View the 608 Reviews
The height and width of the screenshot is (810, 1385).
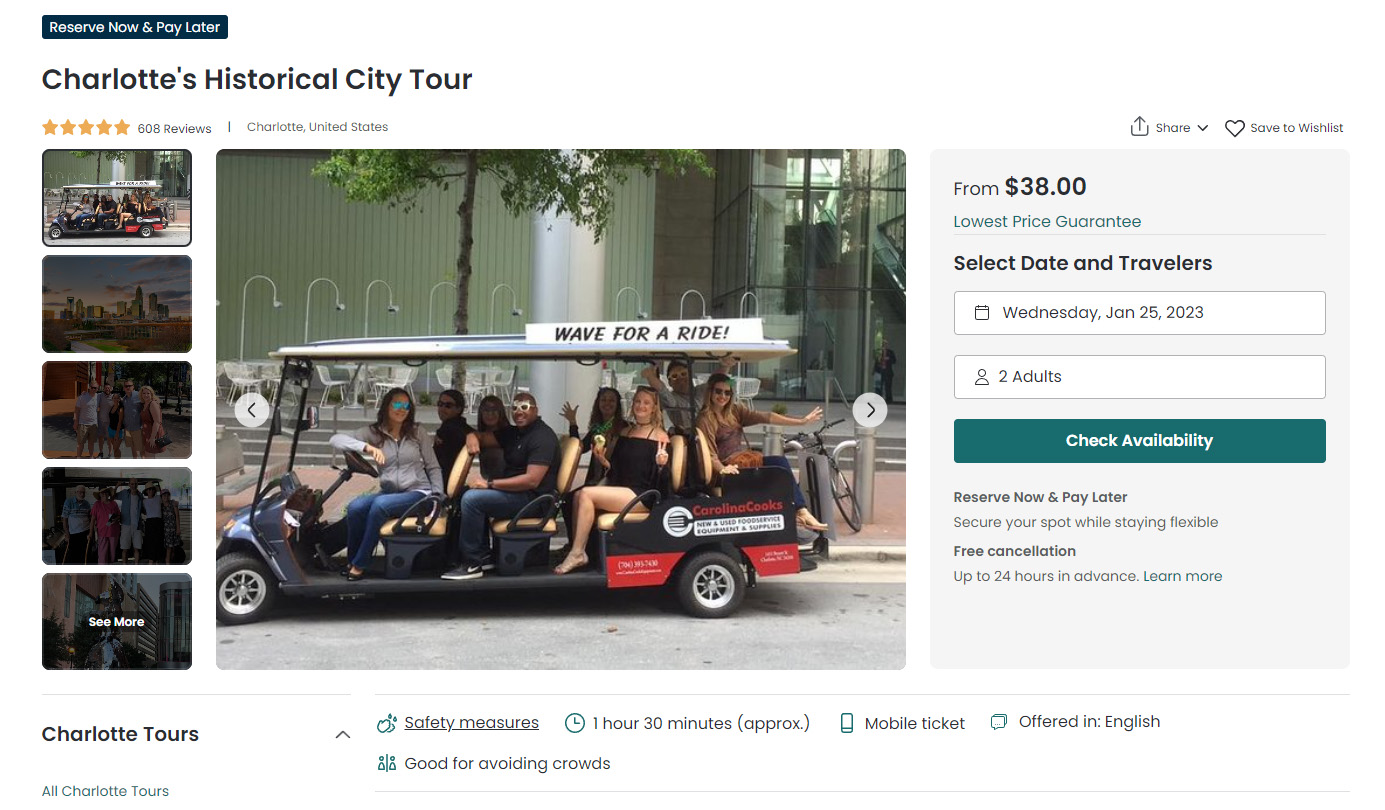tap(174, 127)
